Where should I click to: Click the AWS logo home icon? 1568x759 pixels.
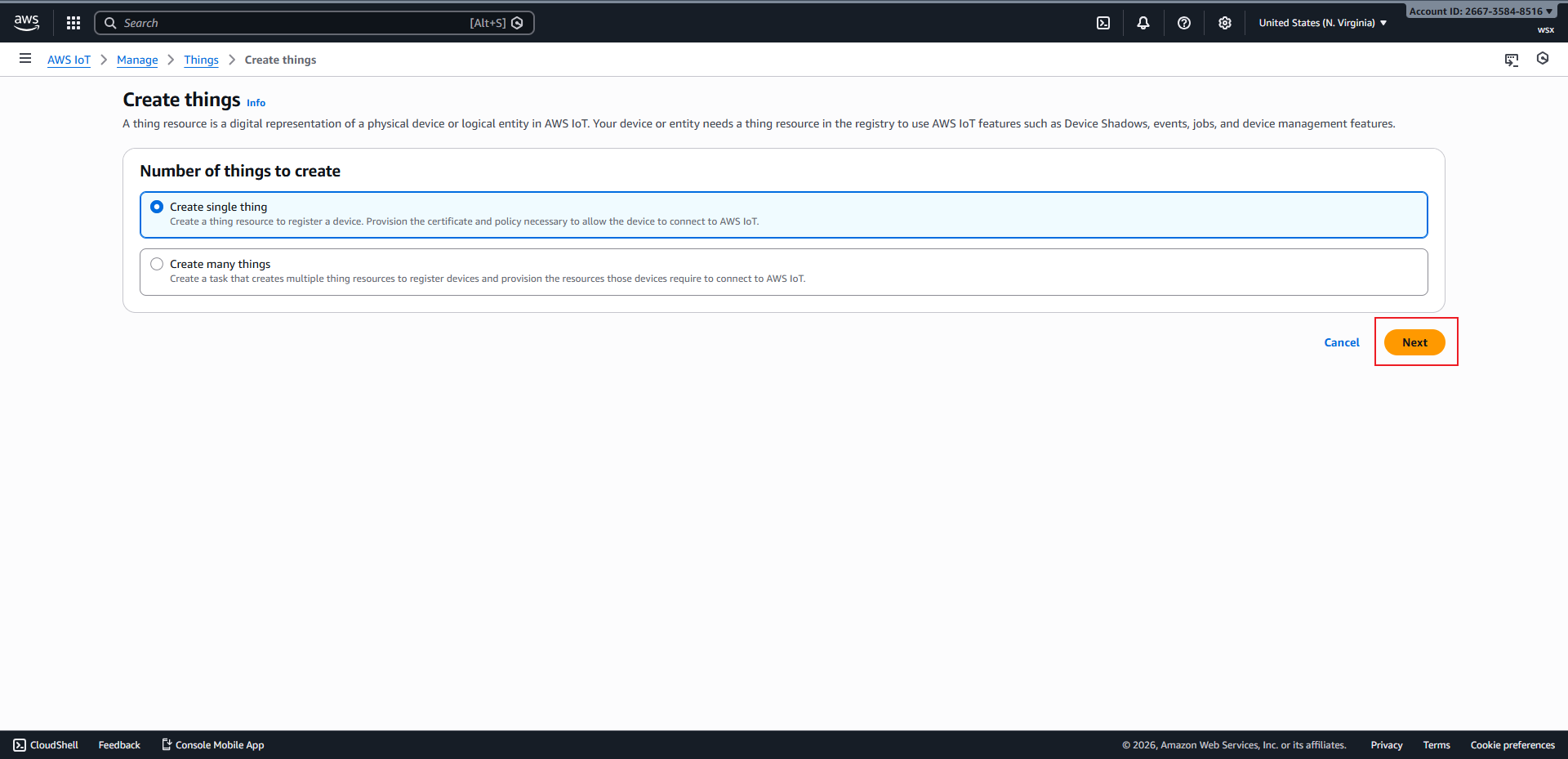pos(26,23)
